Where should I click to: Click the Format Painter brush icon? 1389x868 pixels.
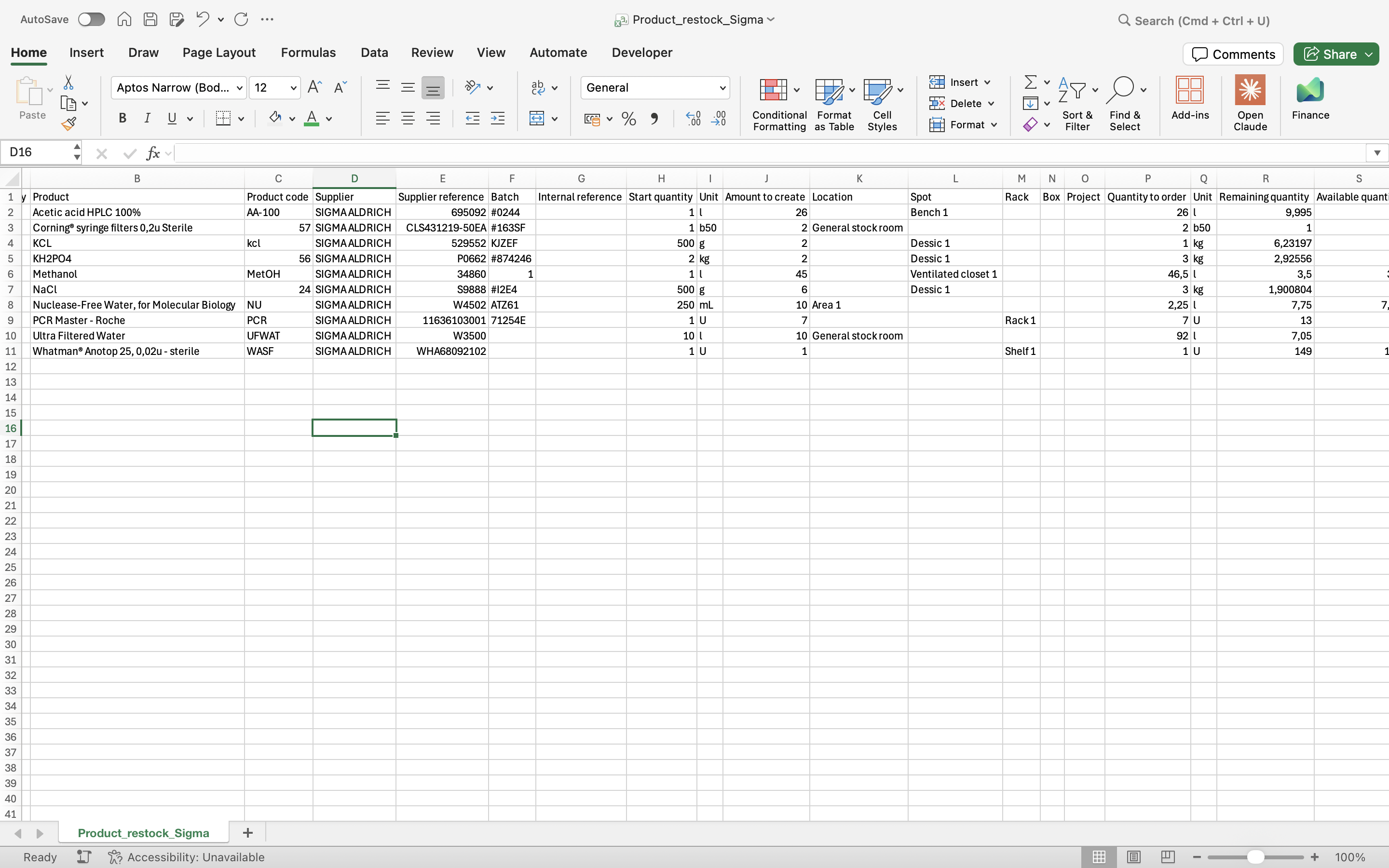coord(69,123)
